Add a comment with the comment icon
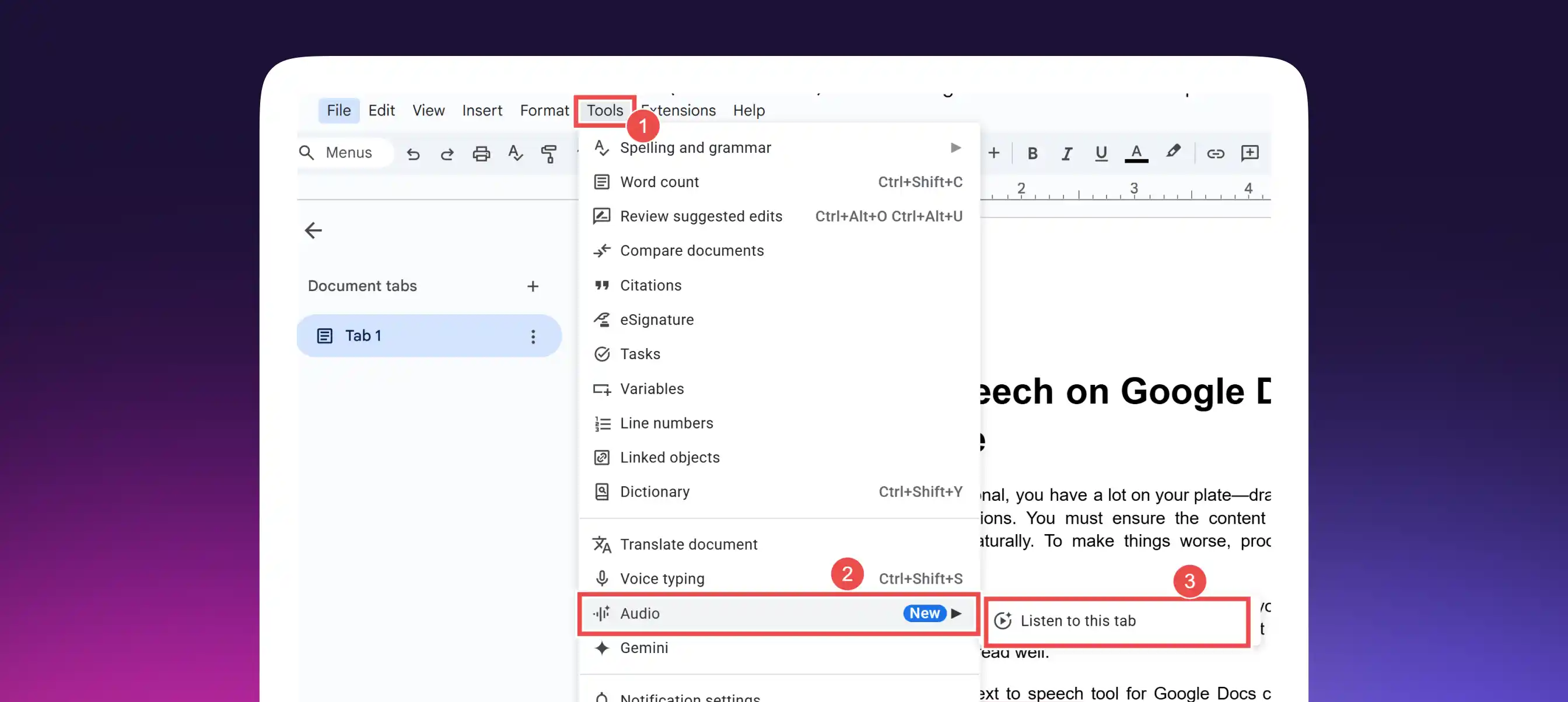Image resolution: width=1568 pixels, height=702 pixels. point(1249,153)
